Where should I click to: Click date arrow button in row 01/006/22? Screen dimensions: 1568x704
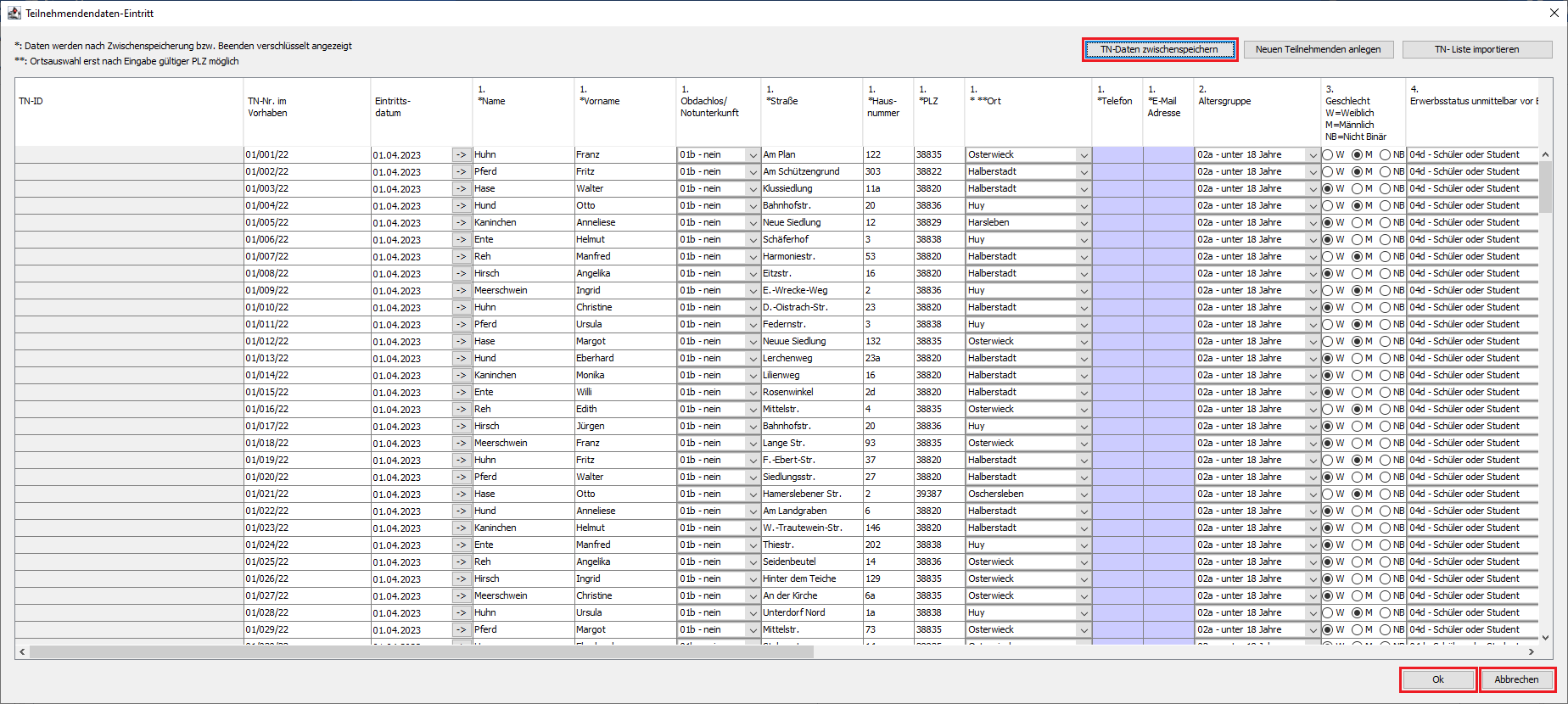click(x=461, y=239)
